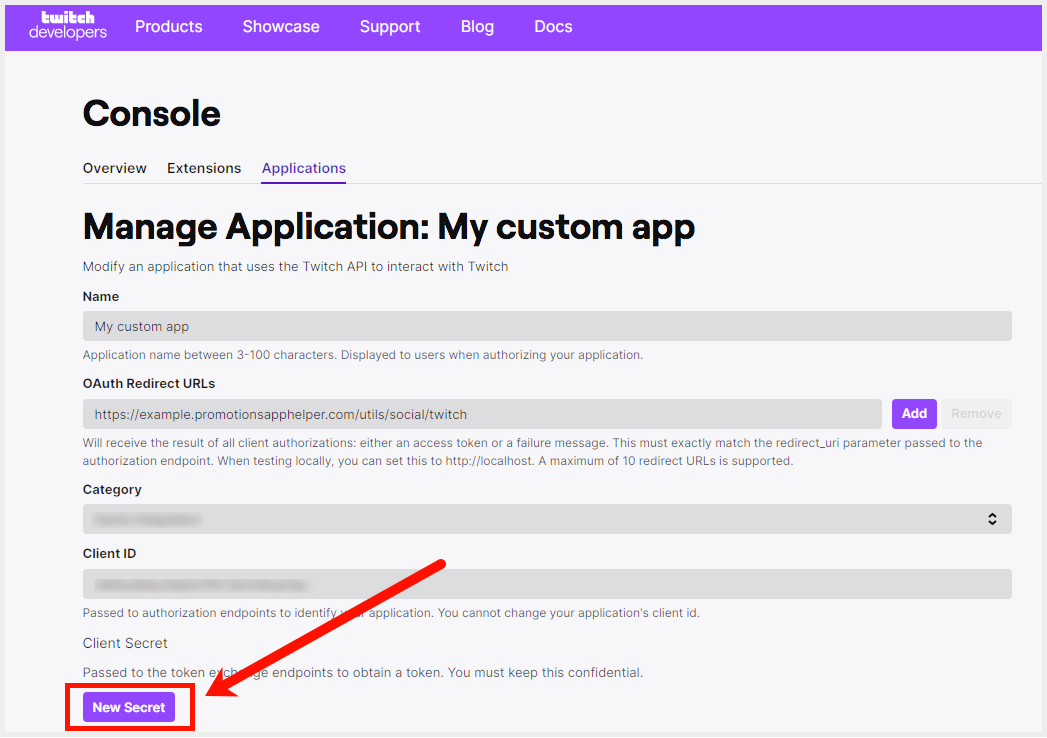Visit the Blog from the header
The image size is (1047, 738).
click(x=477, y=27)
